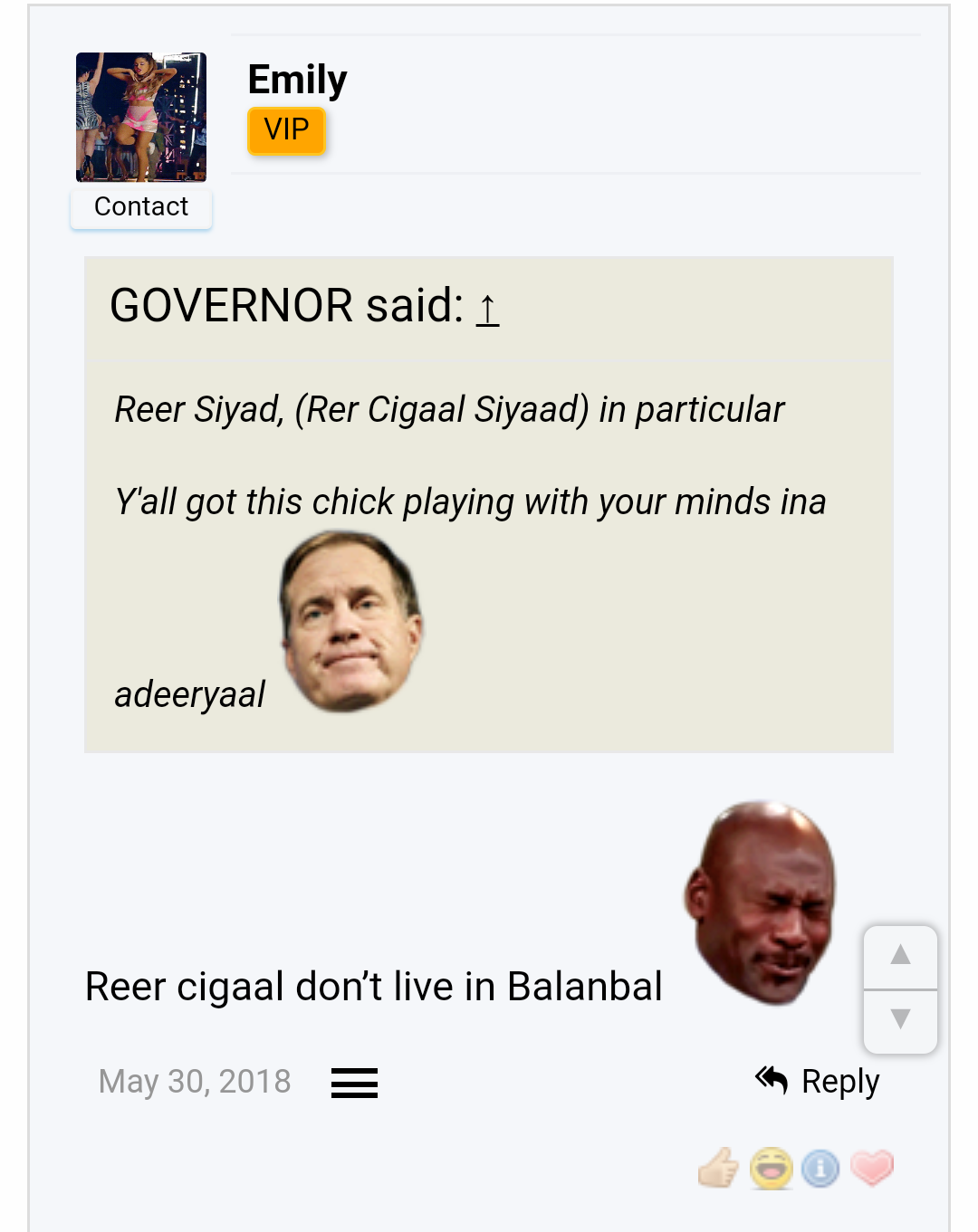Viewport: 978px width, 1232px height.
Task: React with the blue Informative icon
Action: click(820, 1168)
